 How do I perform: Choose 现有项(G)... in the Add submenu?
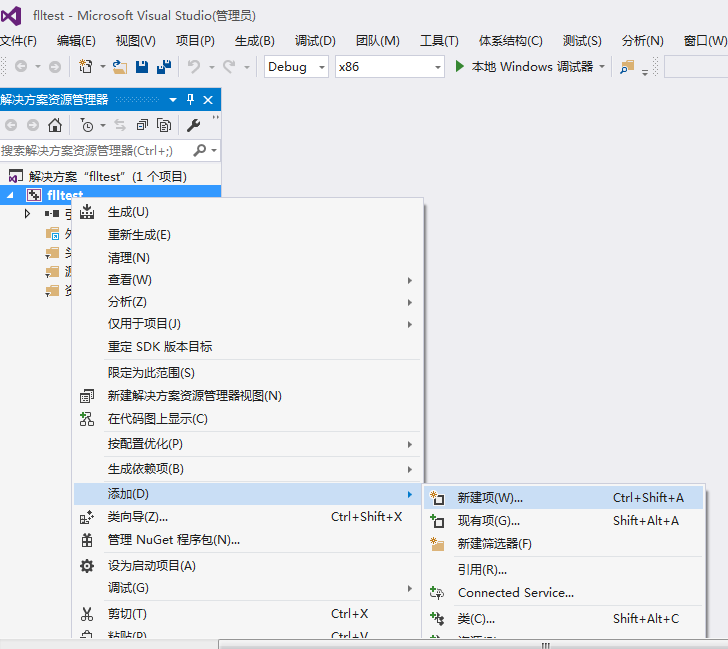click(564, 521)
